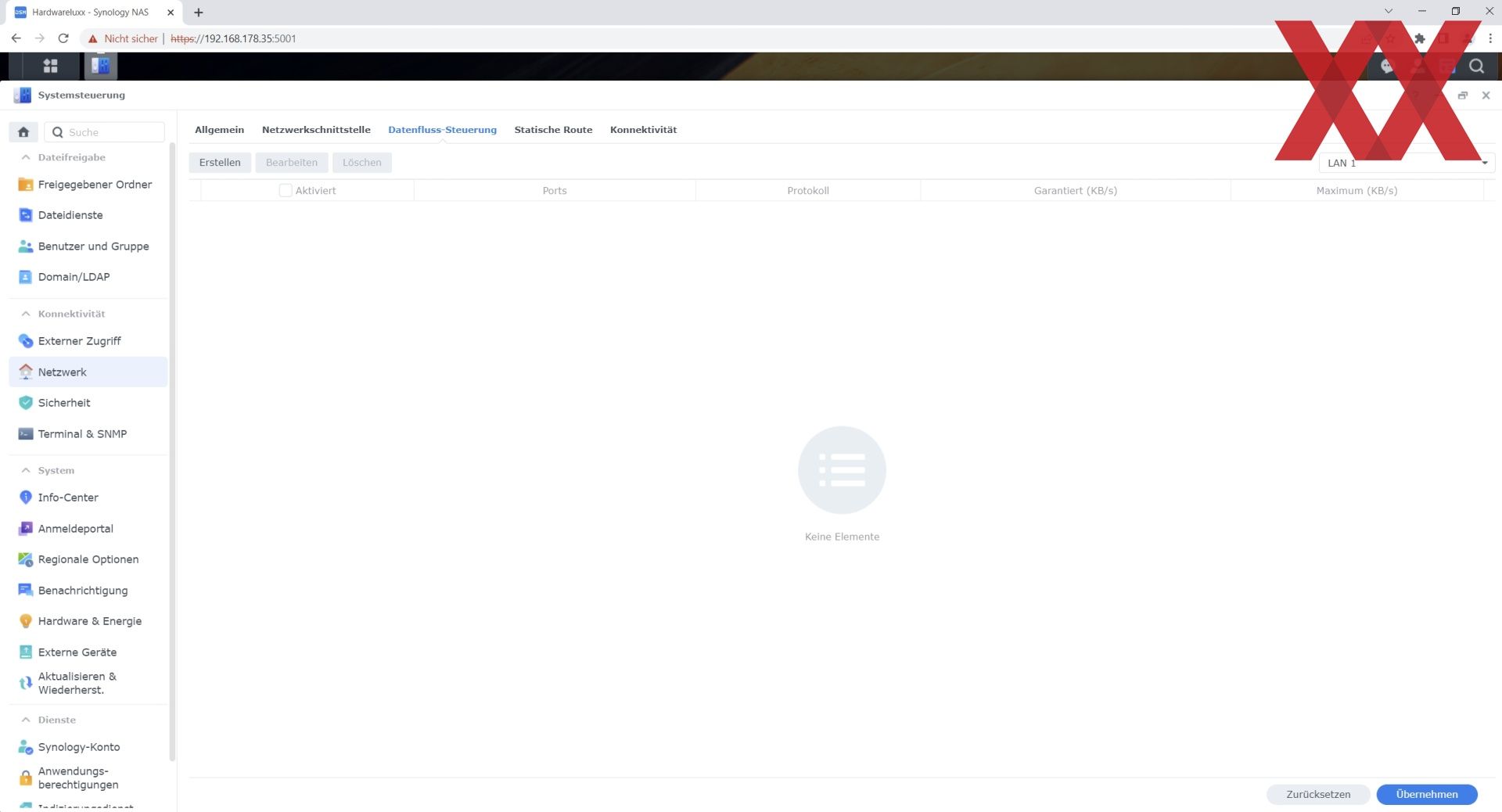Screen dimensions: 1502x812
Task: Open Freigegebener Ordner icon in sidebar
Action: 26,185
